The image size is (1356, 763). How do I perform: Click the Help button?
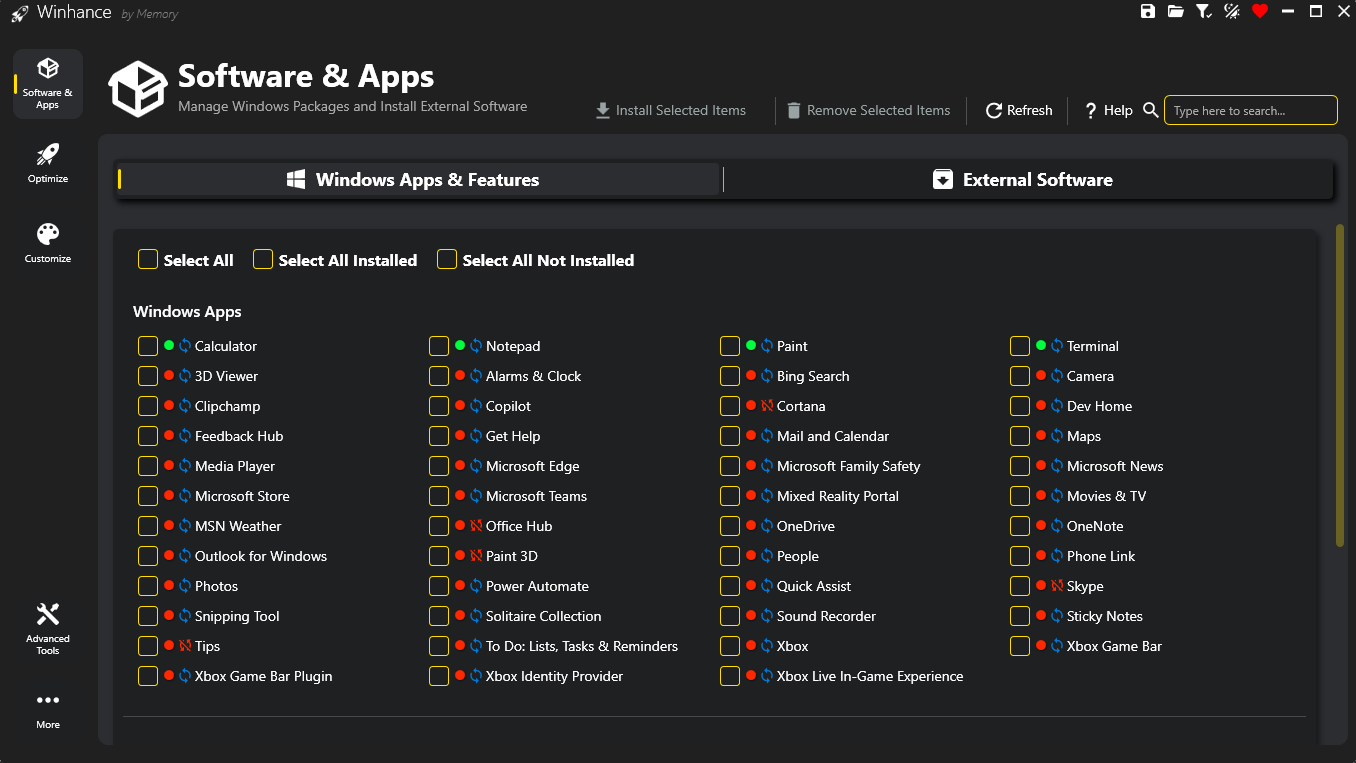[x=1107, y=110]
